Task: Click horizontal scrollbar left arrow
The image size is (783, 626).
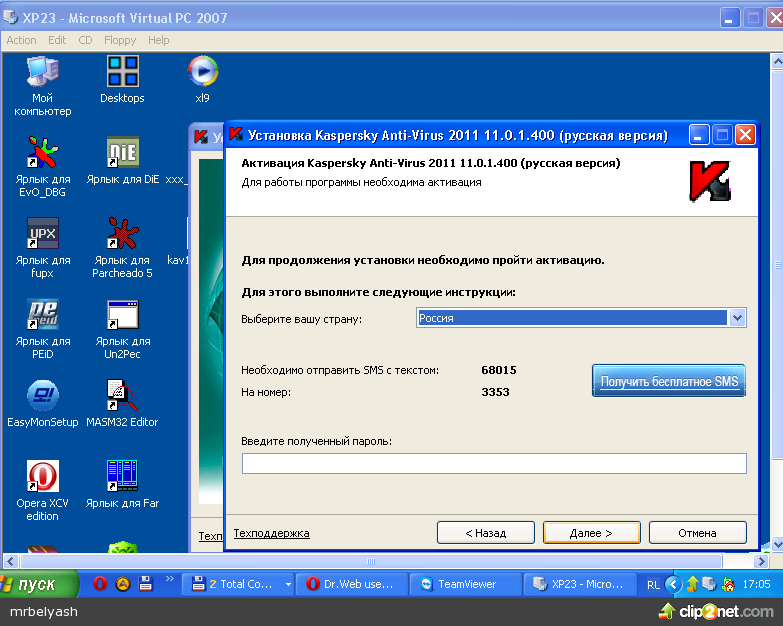Action: click(x=10, y=561)
